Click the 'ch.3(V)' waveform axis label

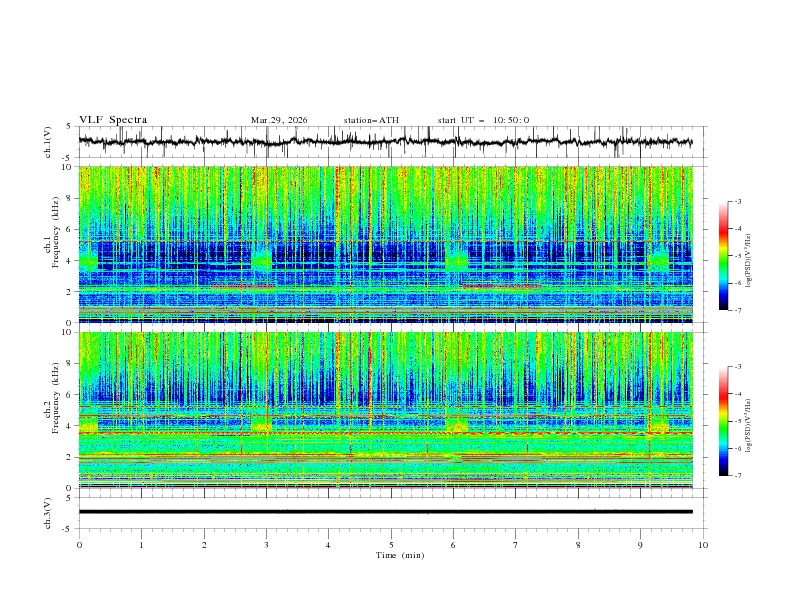click(x=48, y=513)
